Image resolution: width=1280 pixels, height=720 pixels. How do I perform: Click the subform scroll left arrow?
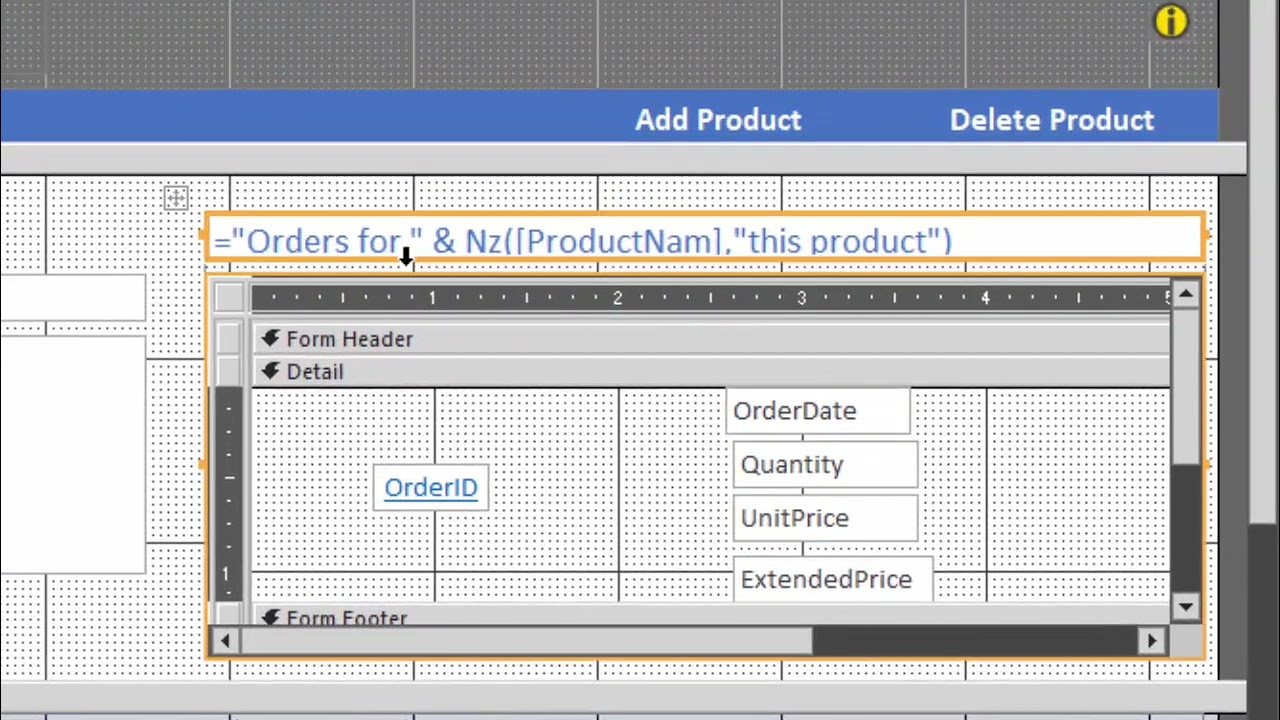(x=226, y=641)
